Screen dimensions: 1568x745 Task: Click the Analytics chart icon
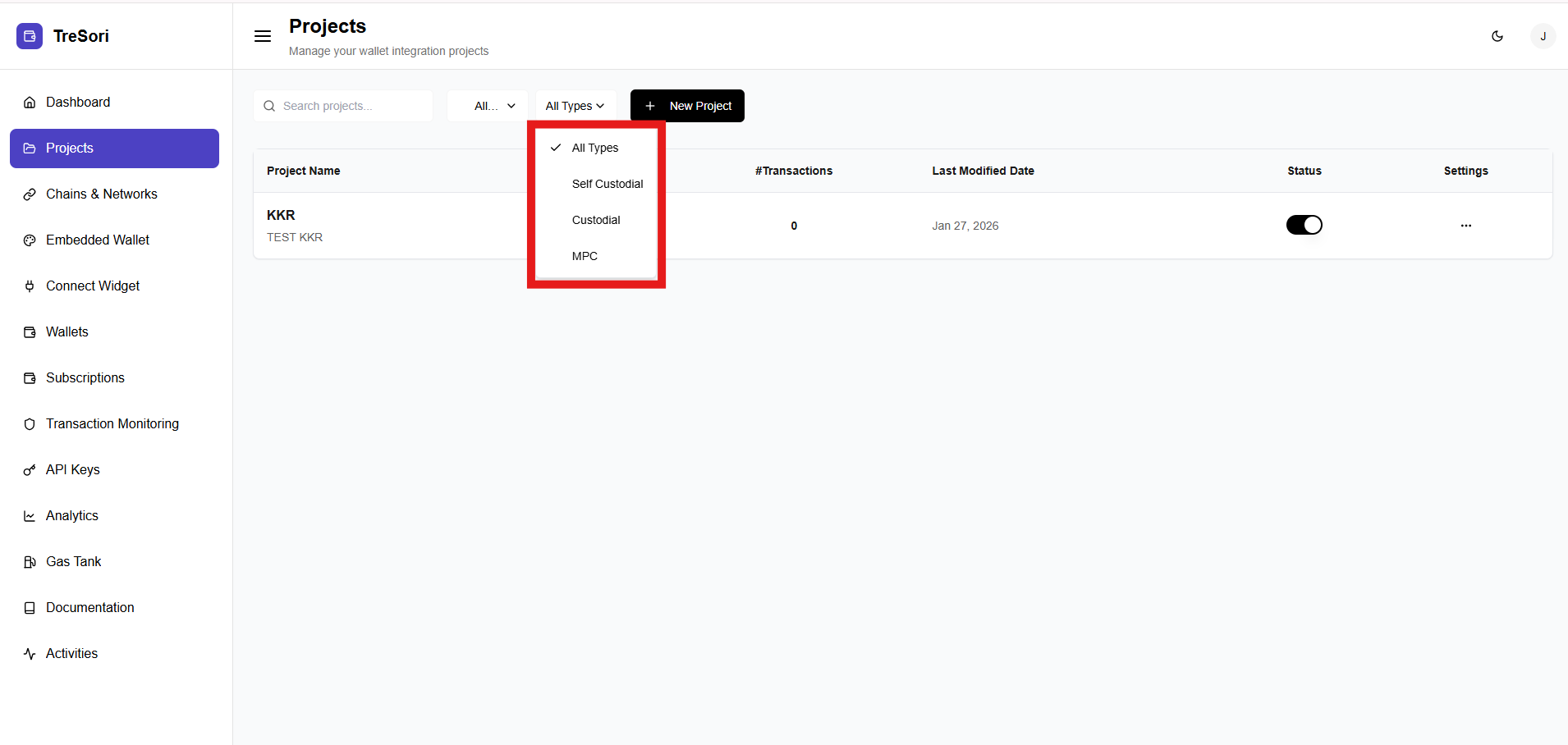(x=30, y=516)
